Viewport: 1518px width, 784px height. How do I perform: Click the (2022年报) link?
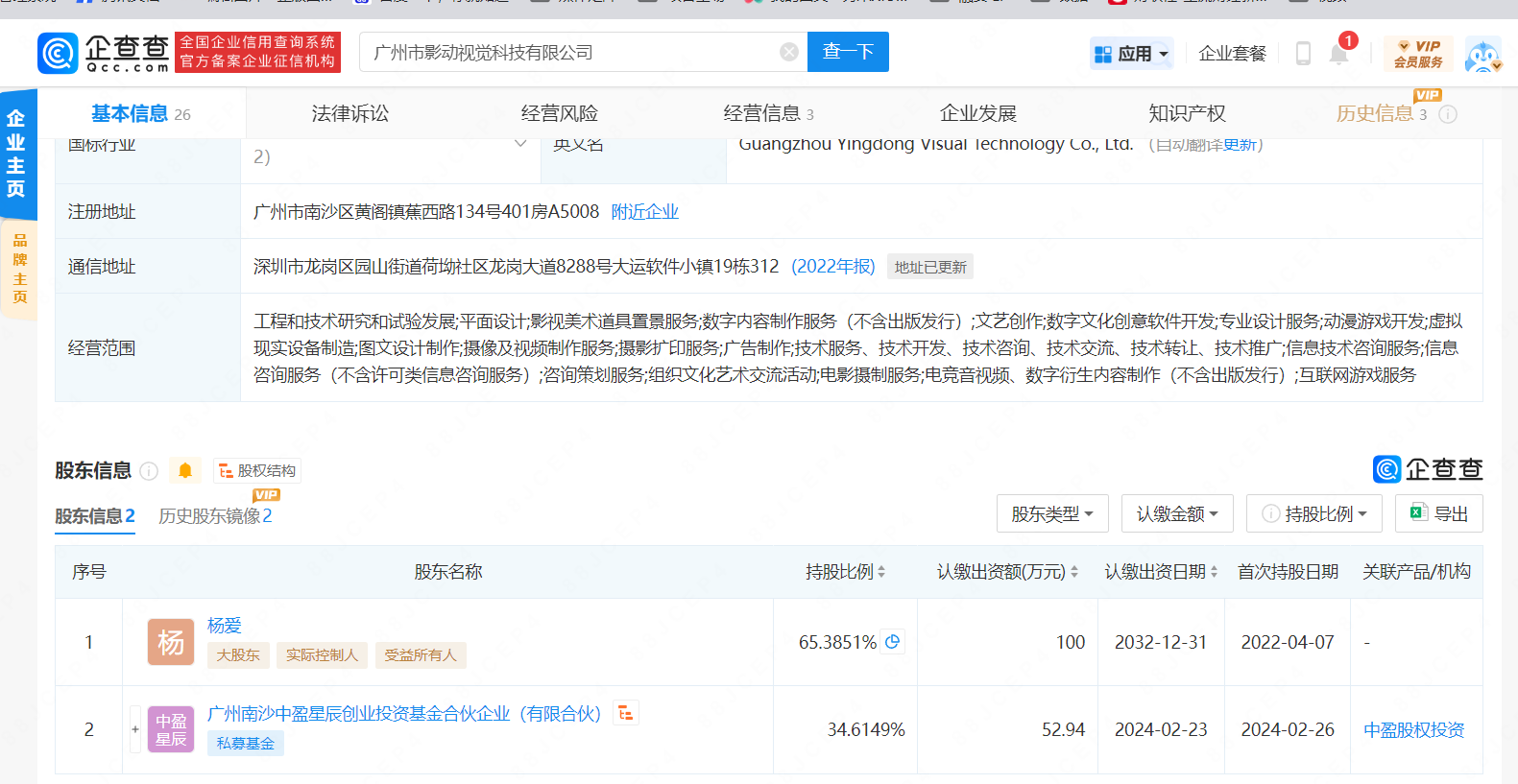833,266
